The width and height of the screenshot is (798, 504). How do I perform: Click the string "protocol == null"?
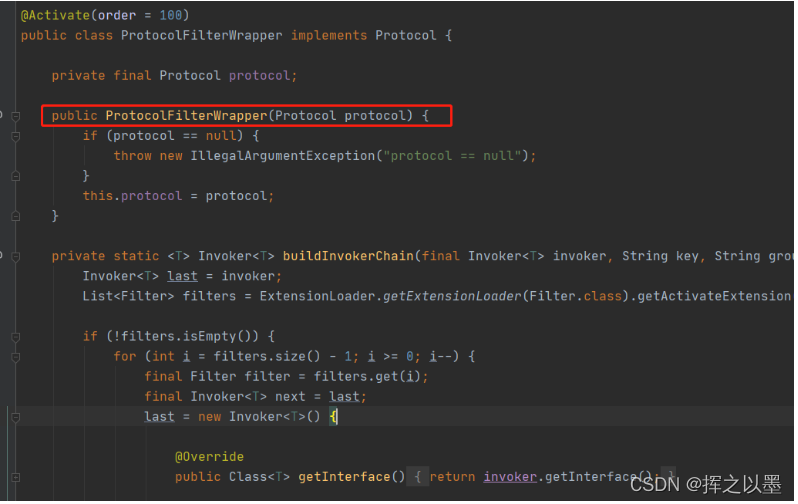tap(452, 156)
